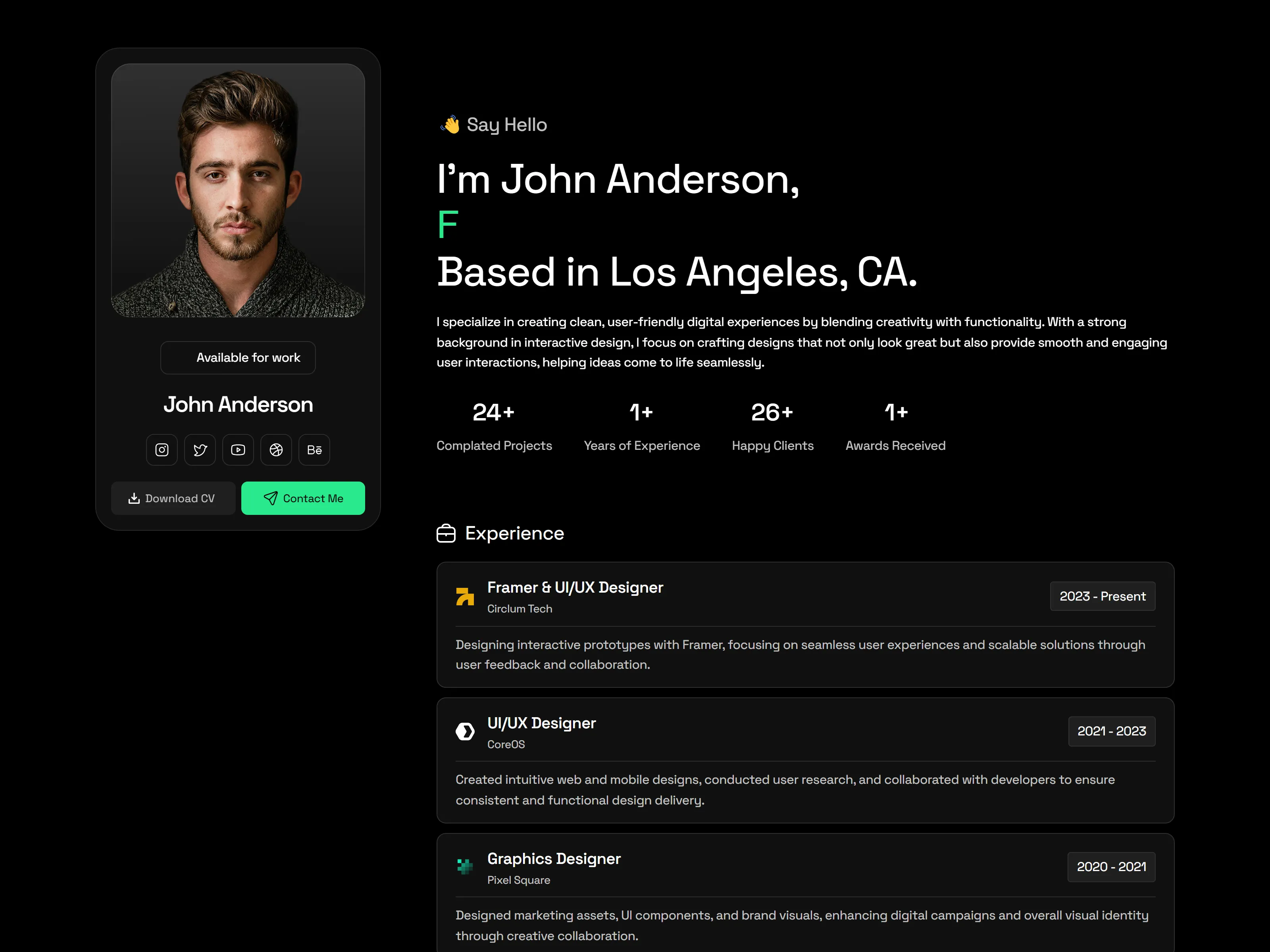
Task: Open the Behance Be icon
Action: (x=314, y=450)
